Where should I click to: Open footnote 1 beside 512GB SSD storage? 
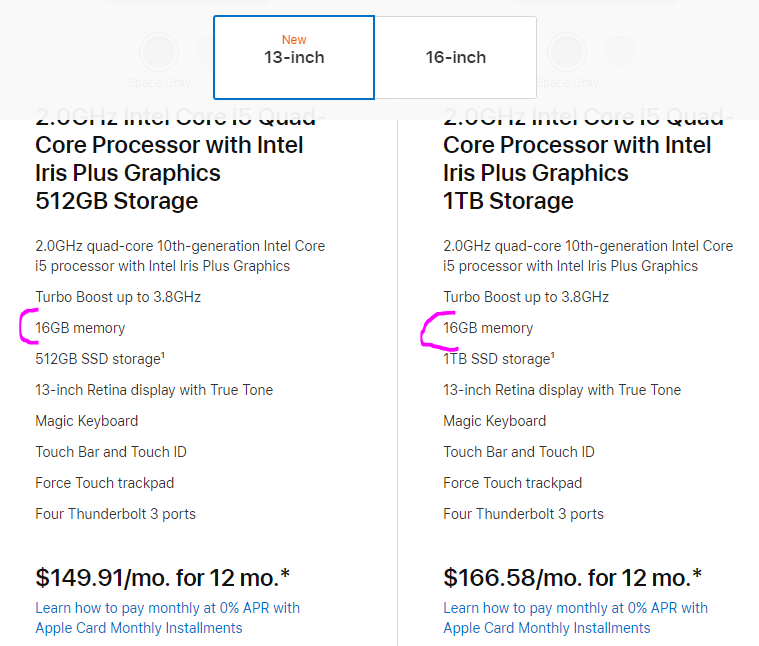163,355
